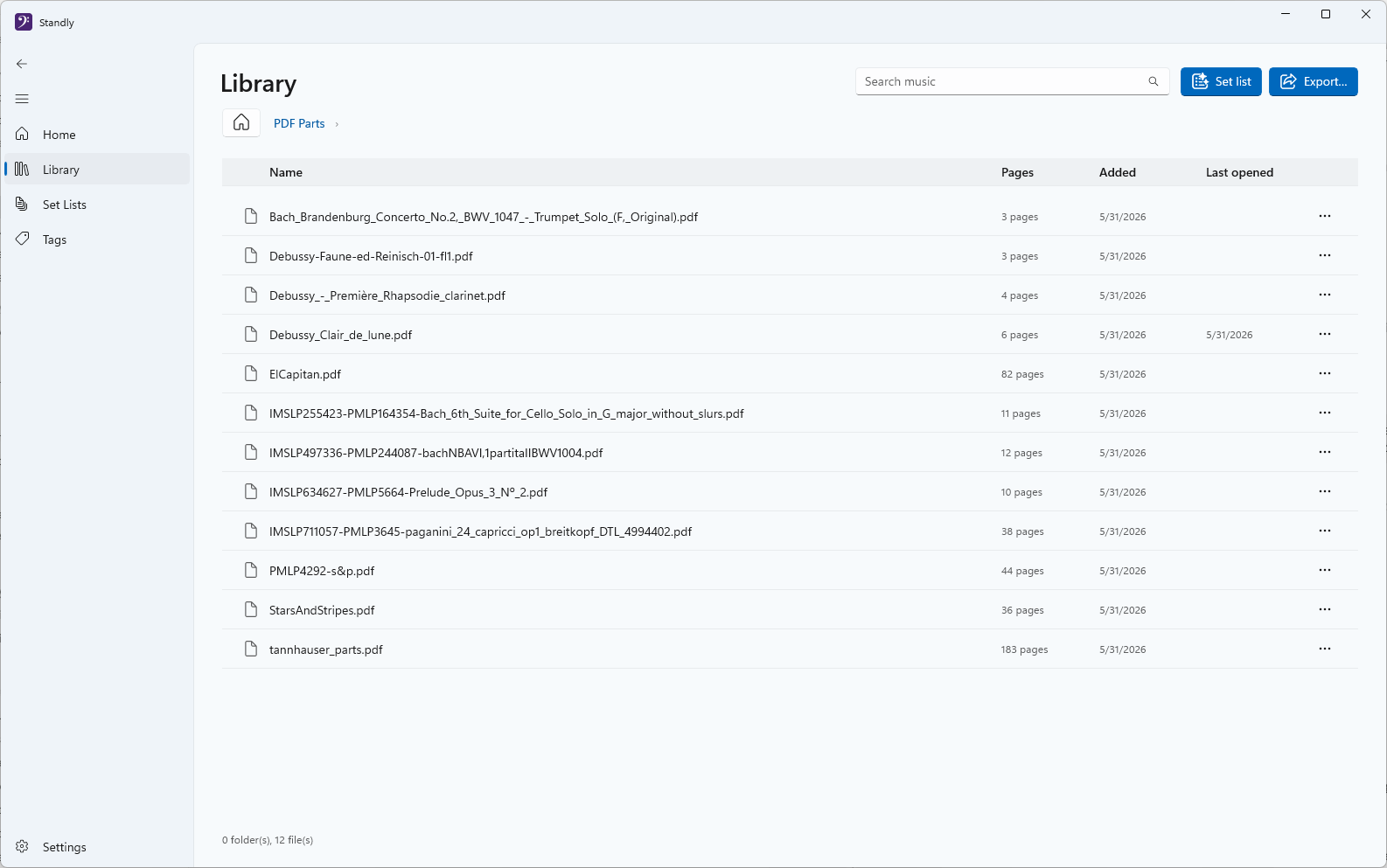Sort by the Pages column header
This screenshot has height=868, width=1387.
coord(1017,172)
